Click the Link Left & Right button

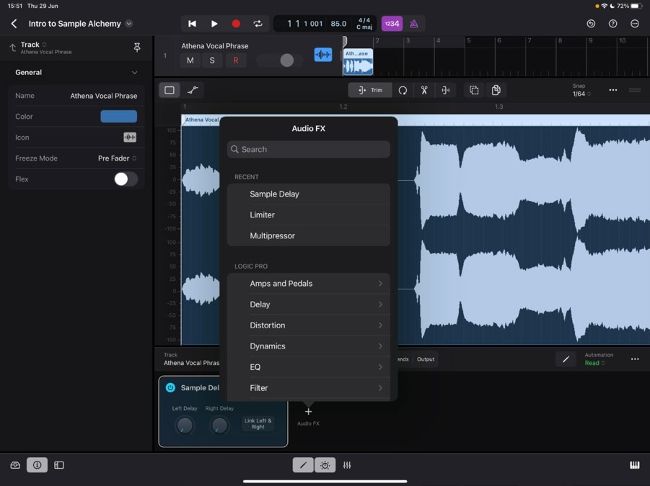point(258,423)
